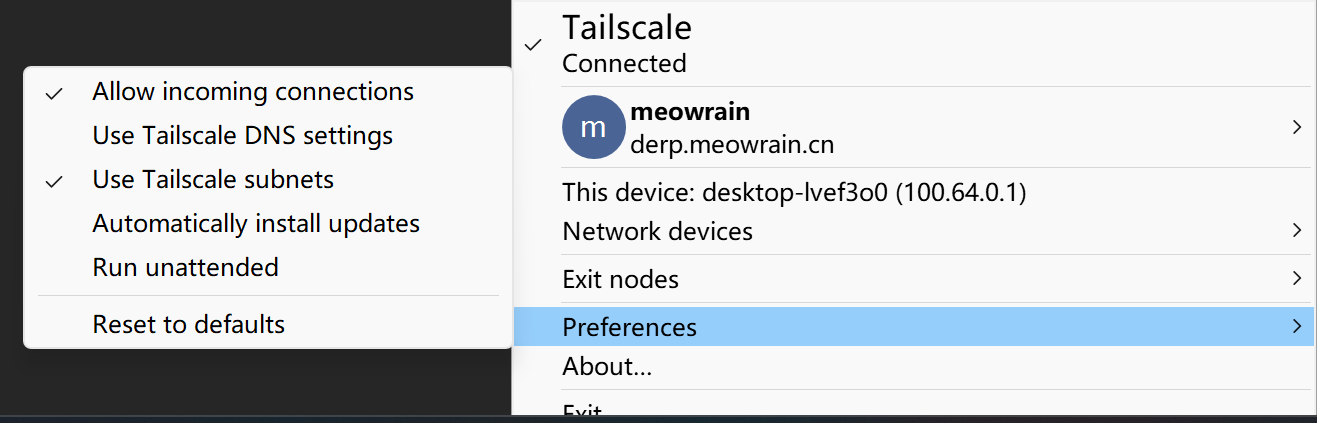Toggle Allow incoming connections option
Image resolution: width=1317 pixels, height=423 pixels.
(253, 92)
